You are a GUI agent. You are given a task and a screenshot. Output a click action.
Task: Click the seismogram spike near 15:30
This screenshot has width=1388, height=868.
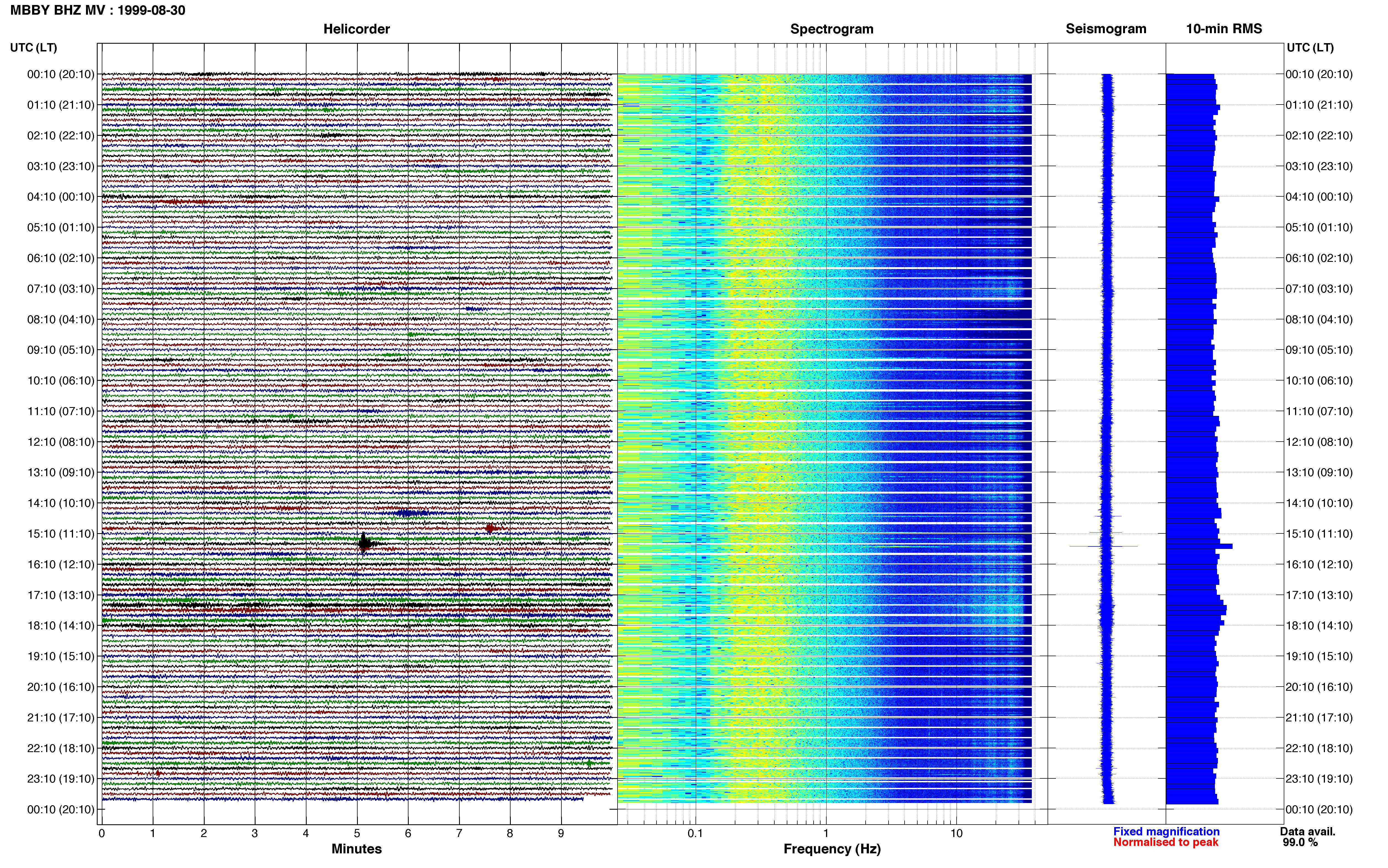tap(1103, 546)
